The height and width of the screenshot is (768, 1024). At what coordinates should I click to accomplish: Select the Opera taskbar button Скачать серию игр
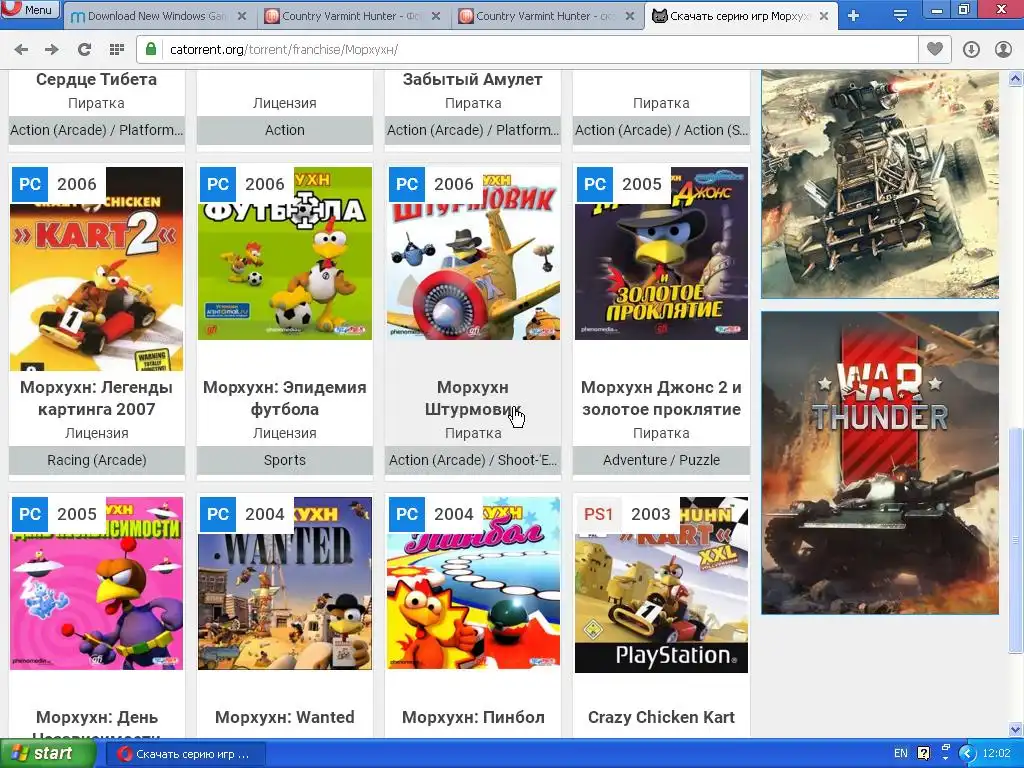point(185,754)
